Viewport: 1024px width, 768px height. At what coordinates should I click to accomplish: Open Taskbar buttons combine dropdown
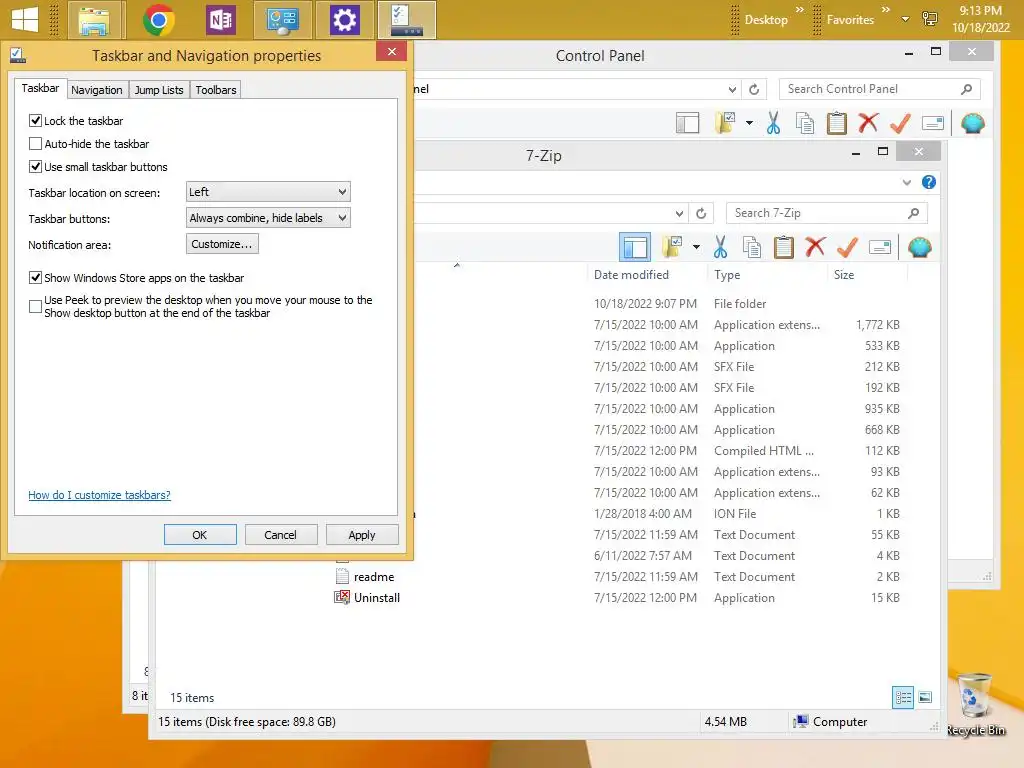[268, 218]
